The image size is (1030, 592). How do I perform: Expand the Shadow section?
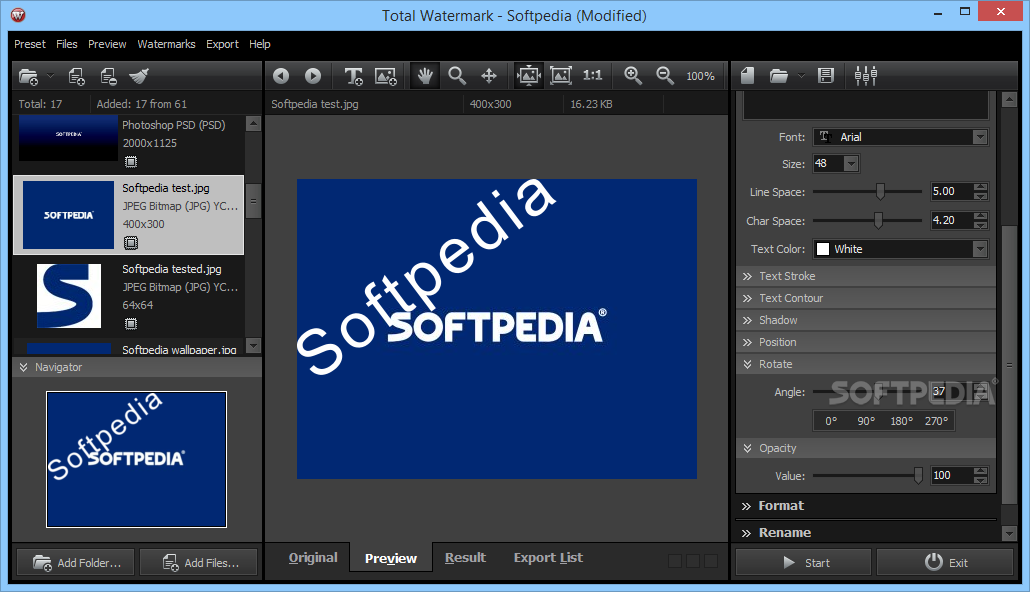pyautogui.click(x=866, y=320)
